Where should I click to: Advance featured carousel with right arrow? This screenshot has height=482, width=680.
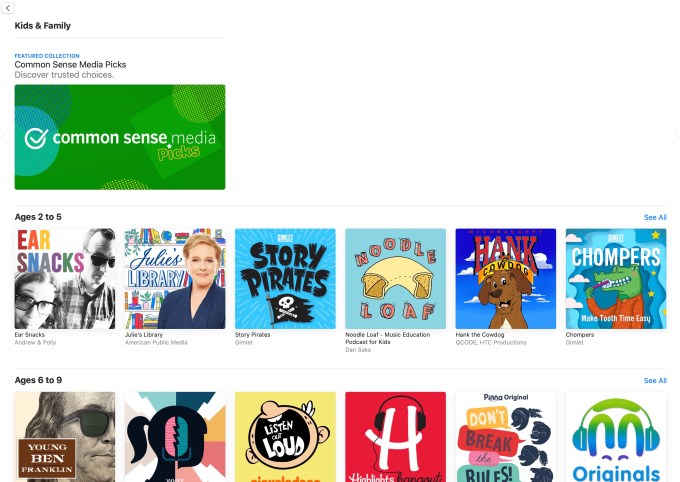pos(675,137)
